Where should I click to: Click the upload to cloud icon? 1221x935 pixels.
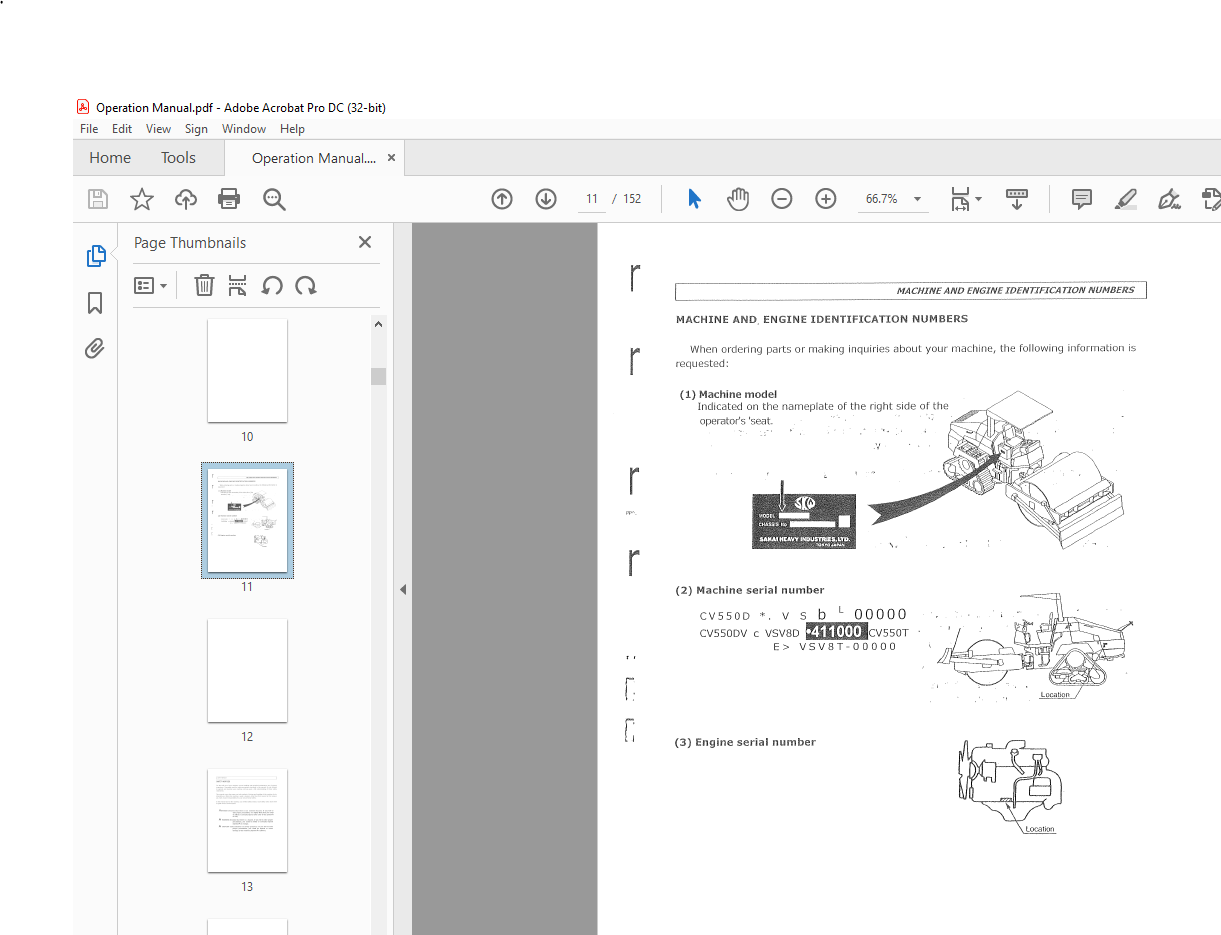tap(186, 199)
